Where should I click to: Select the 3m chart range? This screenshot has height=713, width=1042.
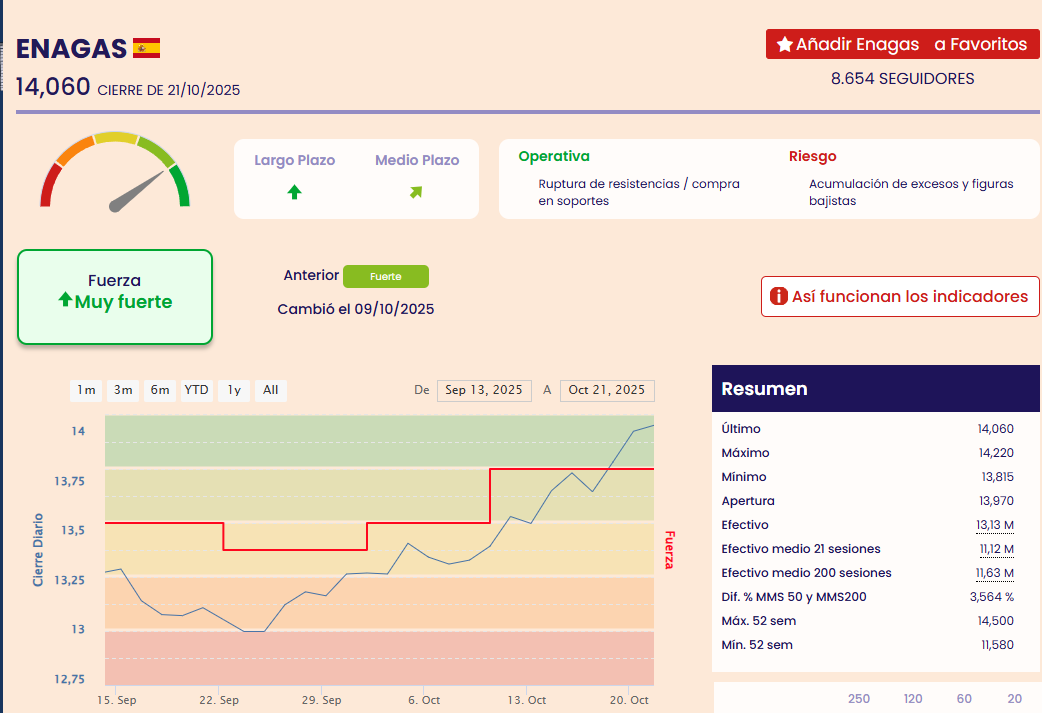pyautogui.click(x=123, y=390)
